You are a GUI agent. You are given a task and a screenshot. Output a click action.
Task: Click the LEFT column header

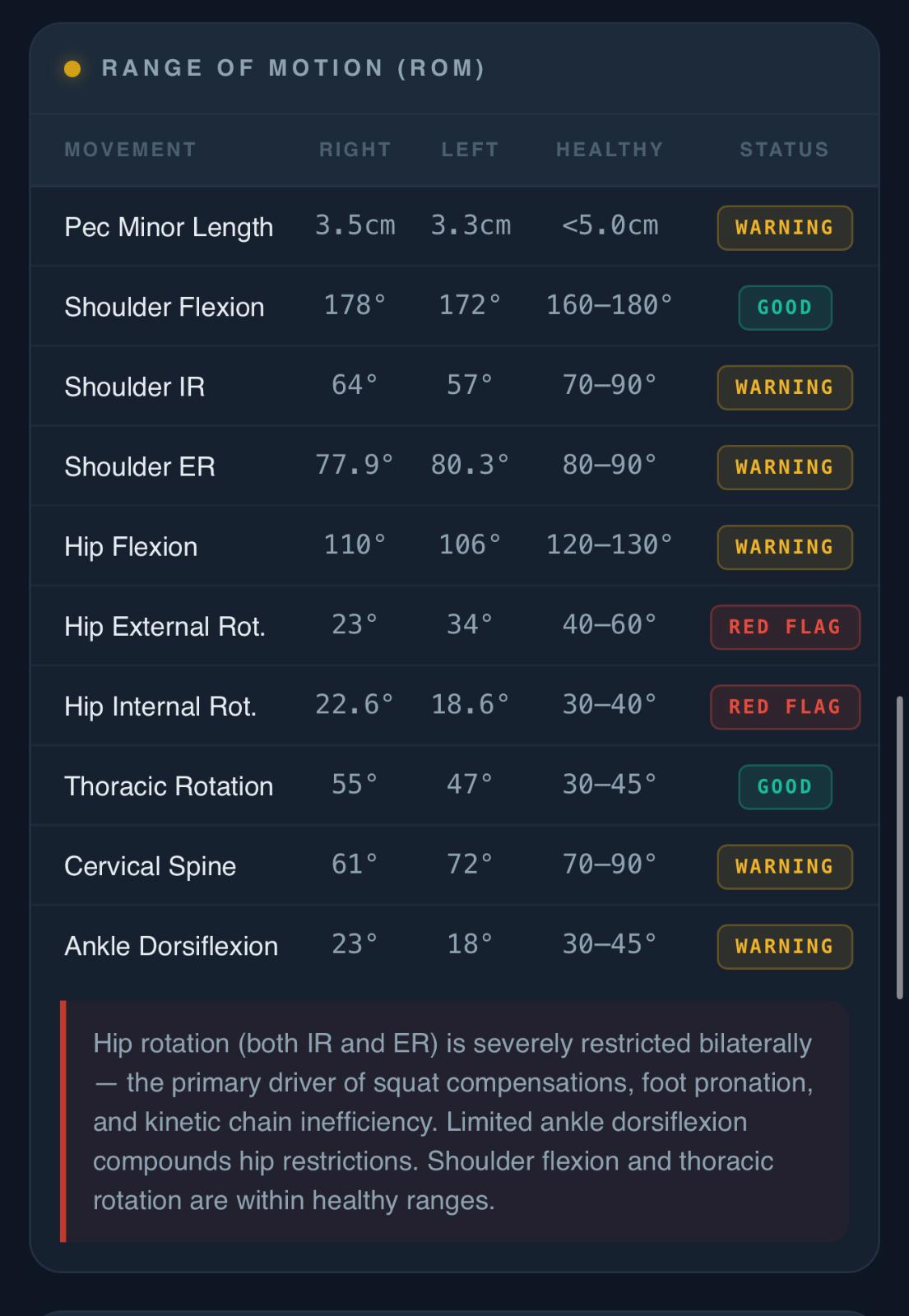coord(470,150)
